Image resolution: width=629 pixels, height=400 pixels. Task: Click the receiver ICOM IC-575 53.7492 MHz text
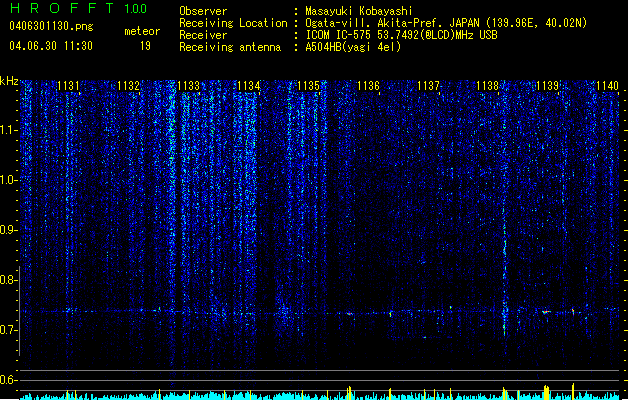pos(401,35)
